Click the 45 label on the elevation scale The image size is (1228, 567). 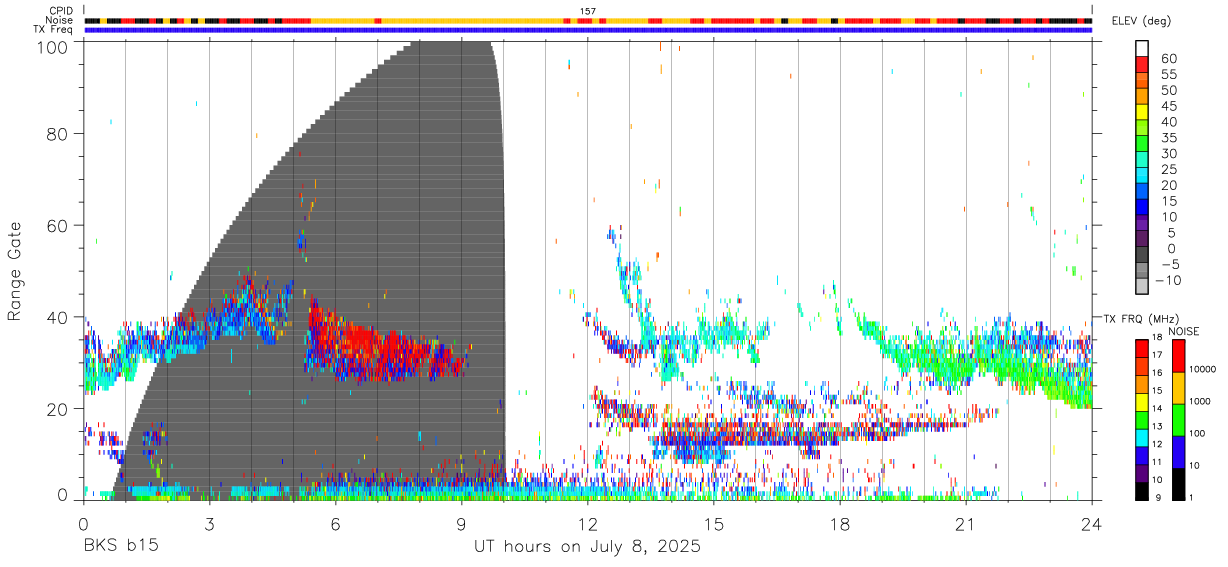point(1169,106)
